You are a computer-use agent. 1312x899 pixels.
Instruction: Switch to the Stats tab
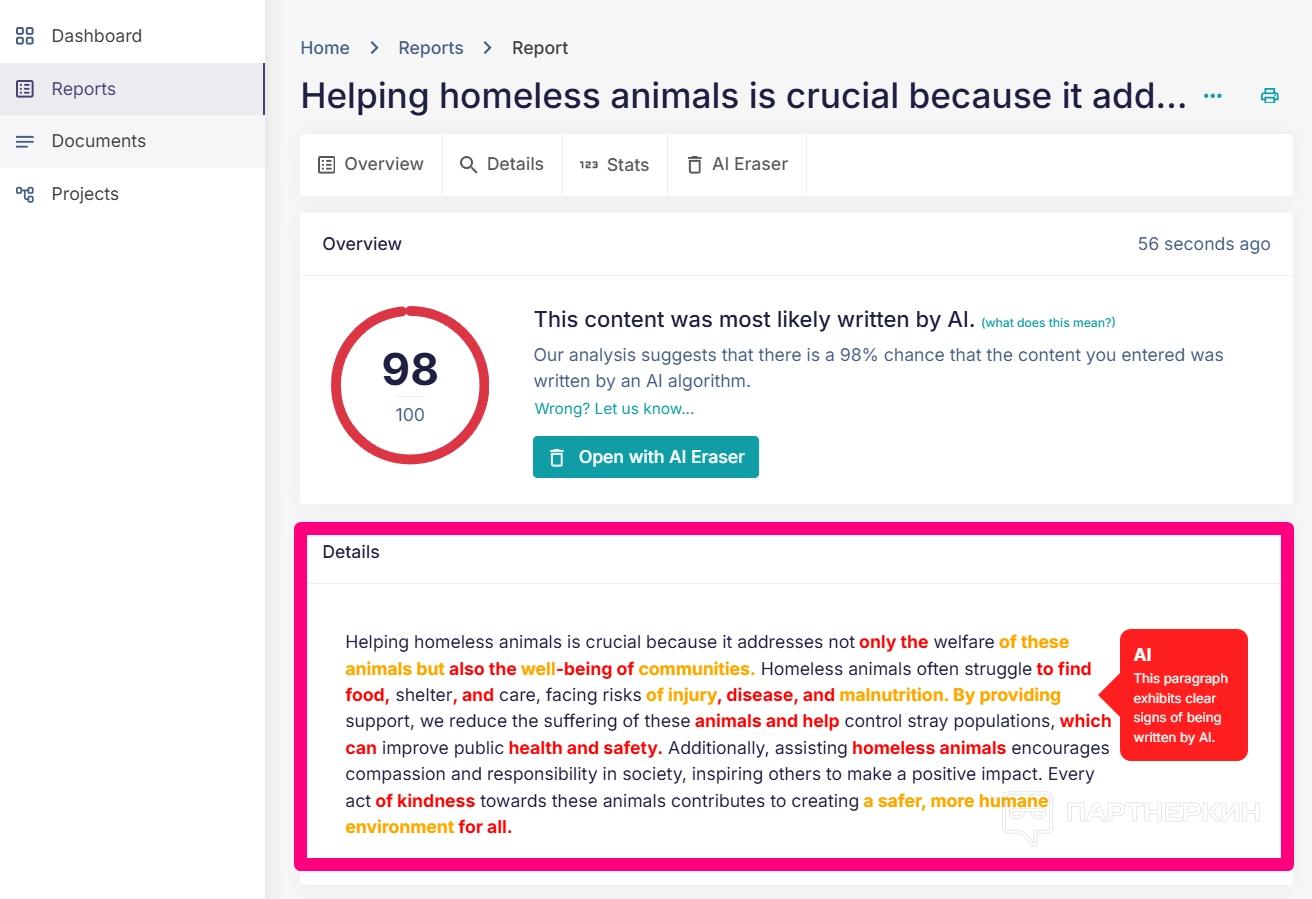(615, 165)
